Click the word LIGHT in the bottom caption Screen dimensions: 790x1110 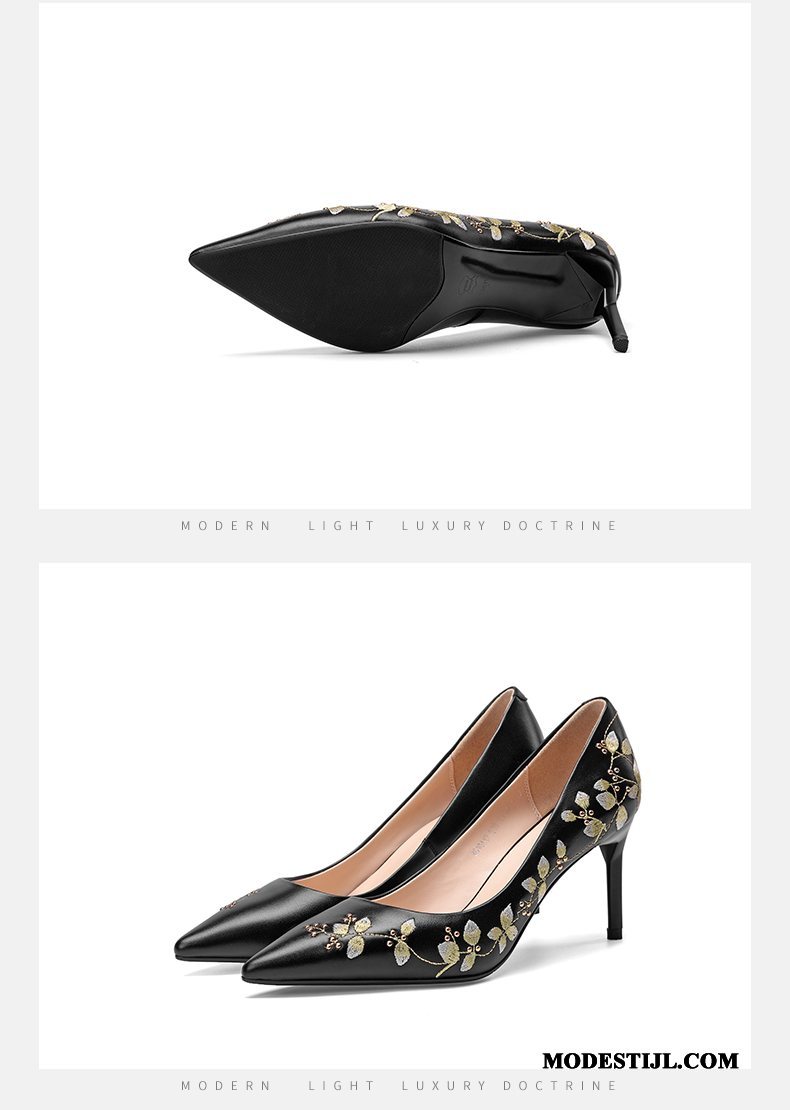coord(341,1085)
